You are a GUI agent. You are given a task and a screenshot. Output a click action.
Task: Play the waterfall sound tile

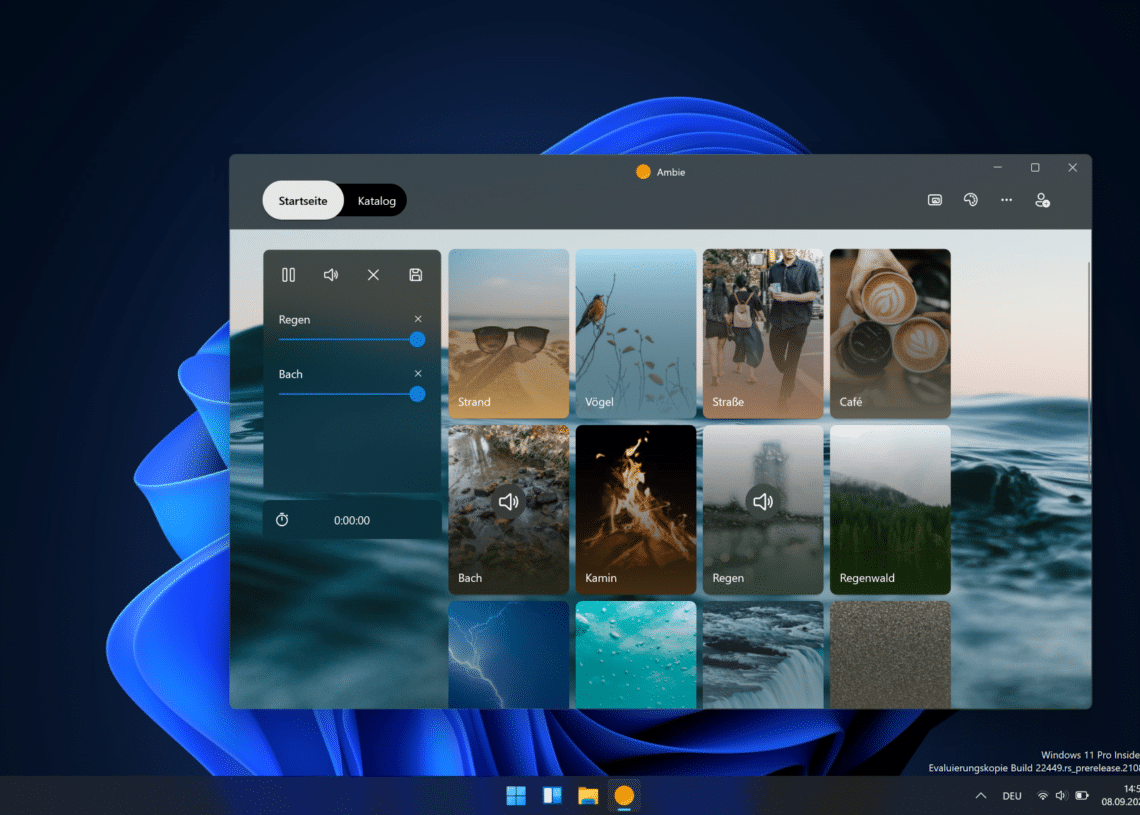tap(763, 654)
